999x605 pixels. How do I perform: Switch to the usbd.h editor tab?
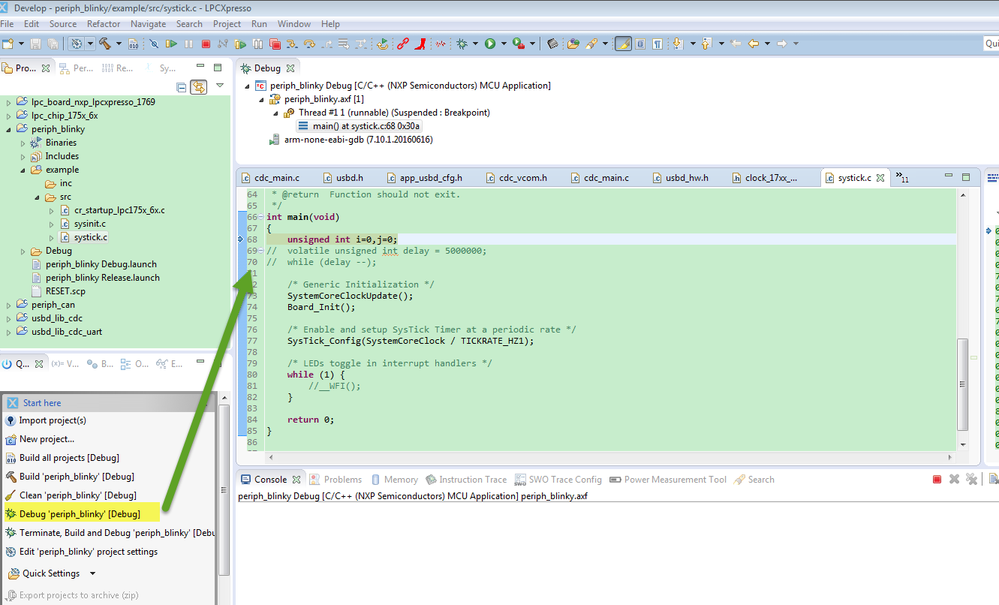coord(344,178)
